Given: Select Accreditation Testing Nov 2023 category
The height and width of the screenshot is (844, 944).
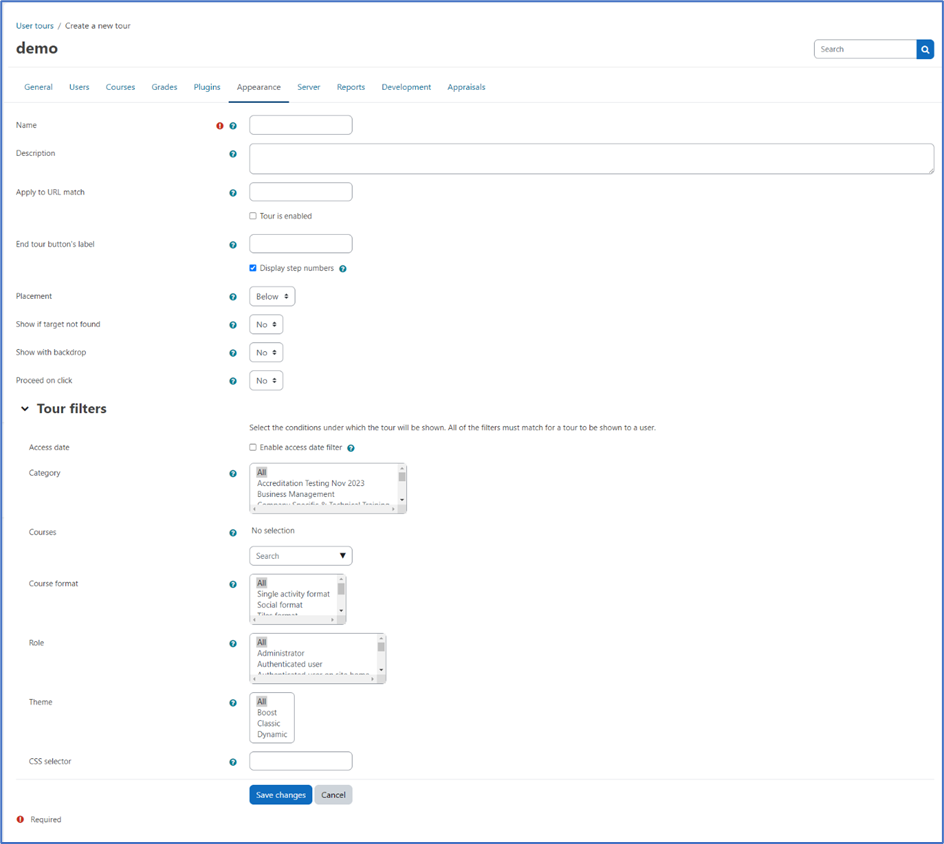Looking at the screenshot, I should (311, 483).
